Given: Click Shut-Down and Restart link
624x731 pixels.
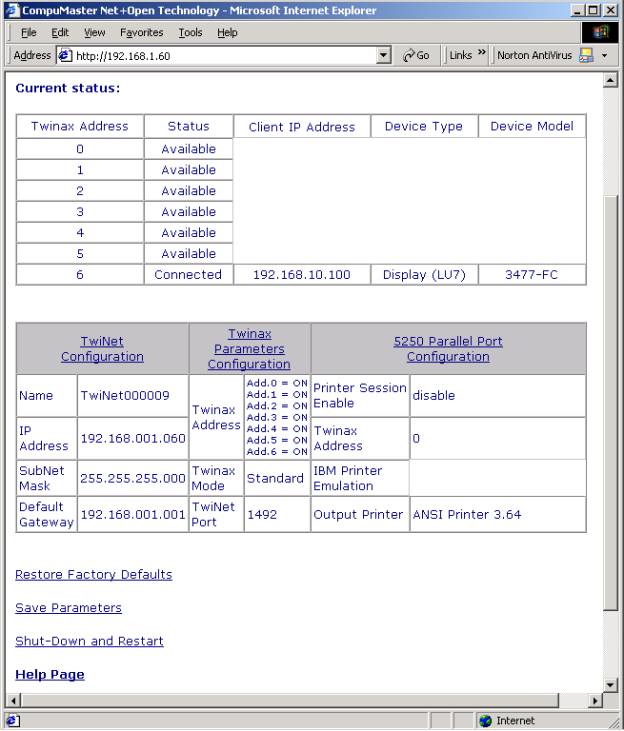Looking at the screenshot, I should [89, 641].
